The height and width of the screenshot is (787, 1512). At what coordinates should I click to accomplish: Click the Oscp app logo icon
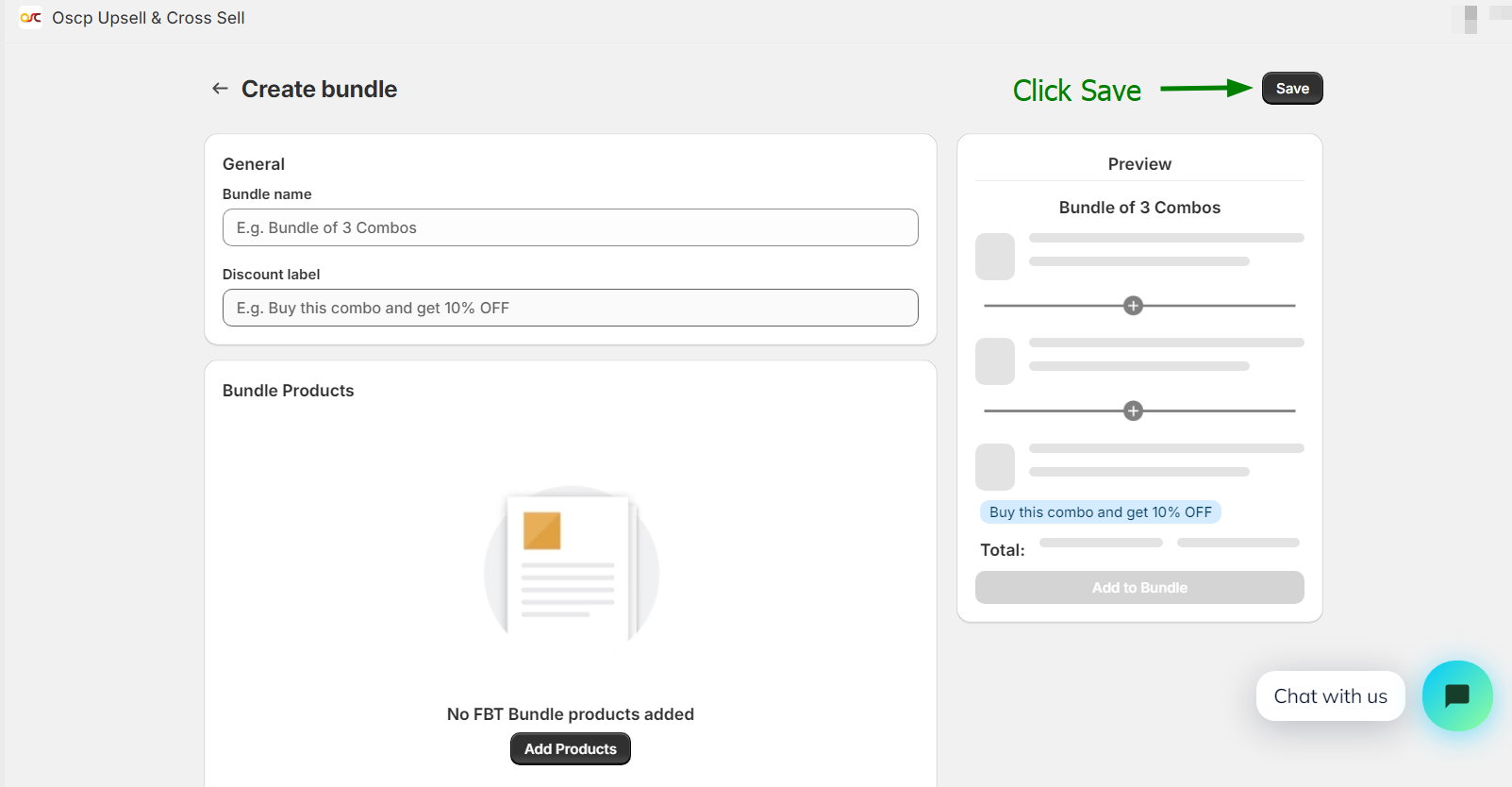[x=30, y=18]
